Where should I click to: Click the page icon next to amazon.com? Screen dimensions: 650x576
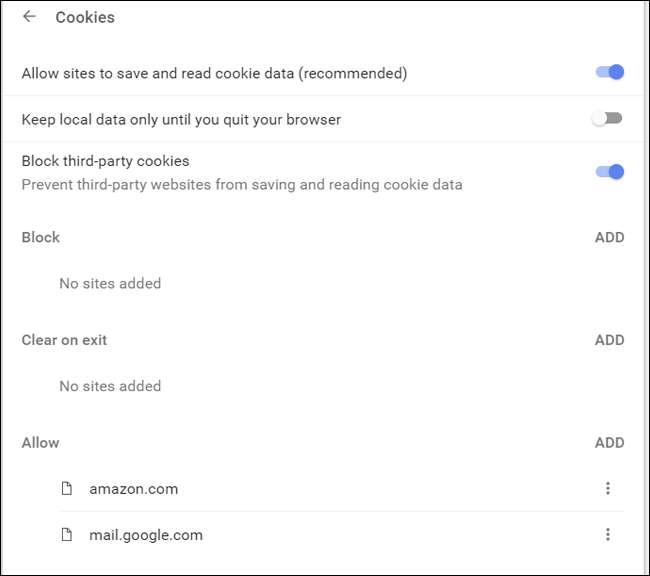point(67,489)
